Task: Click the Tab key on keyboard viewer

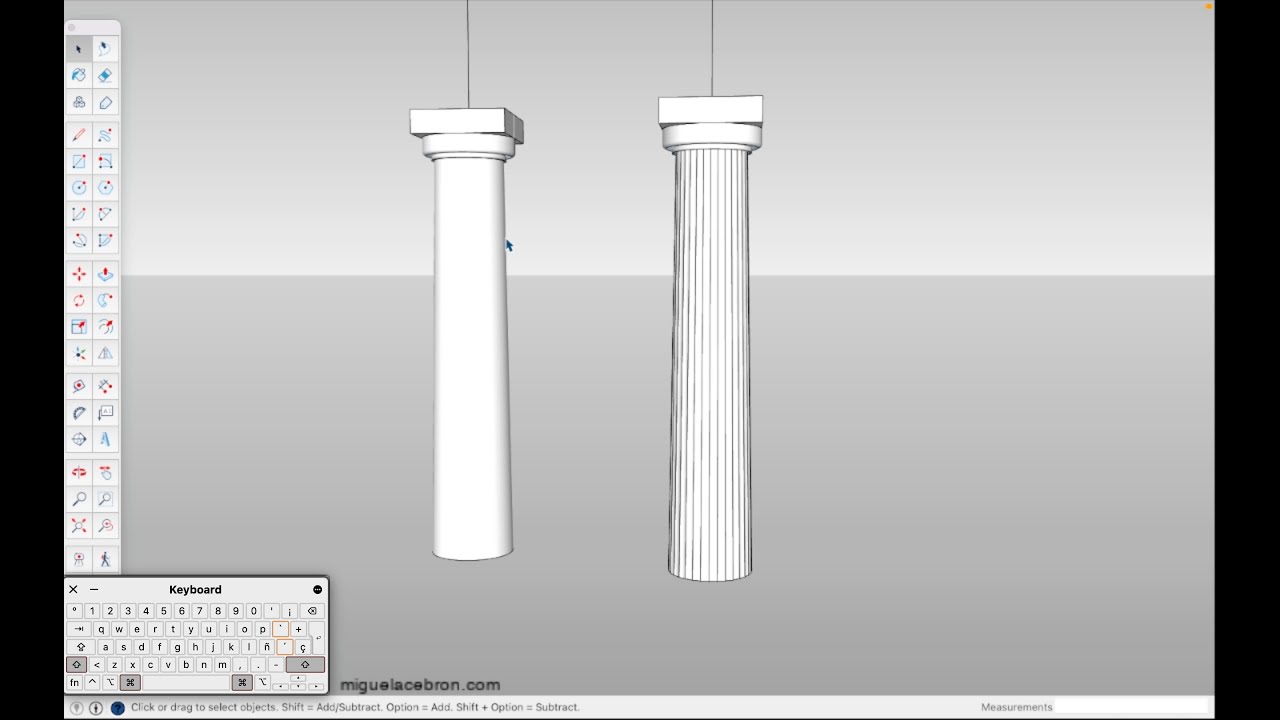Action: 79,629
